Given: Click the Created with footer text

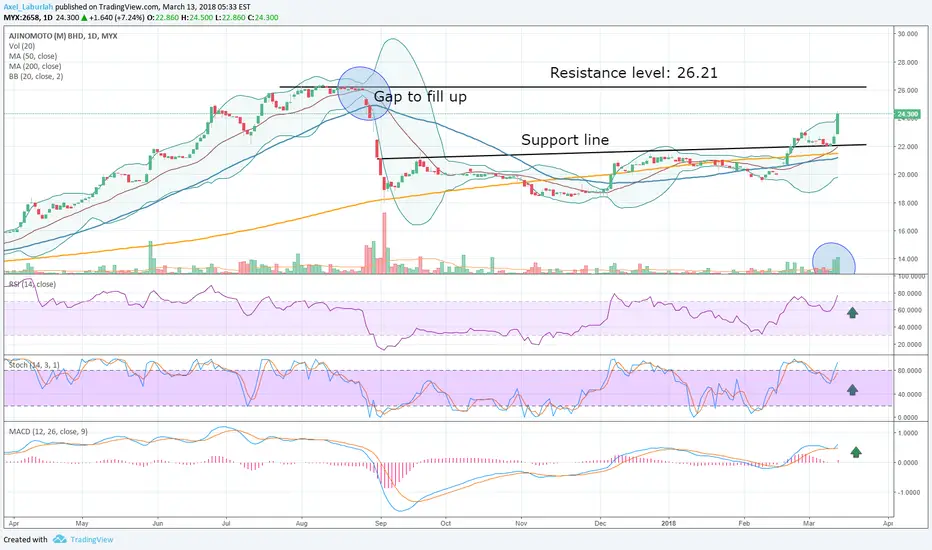Looking at the screenshot, I should [26, 540].
